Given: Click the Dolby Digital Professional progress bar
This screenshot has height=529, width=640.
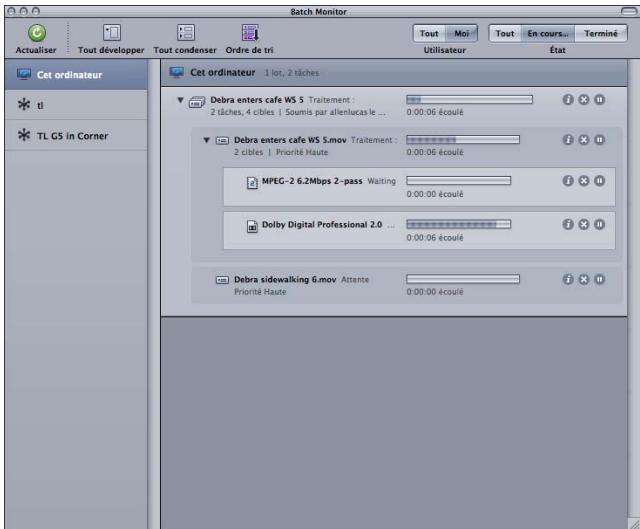Looking at the screenshot, I should click(458, 224).
